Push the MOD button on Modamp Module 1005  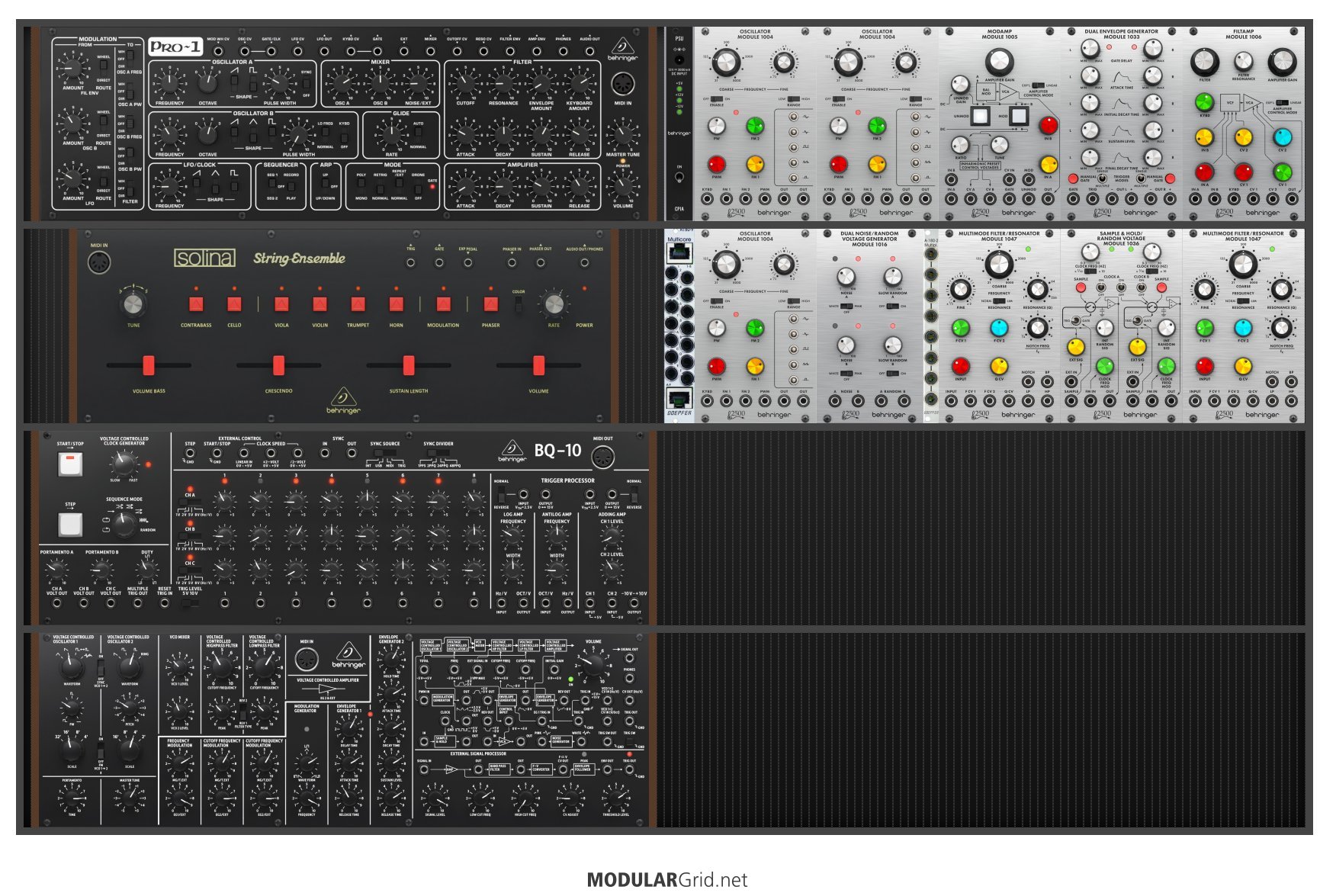click(1020, 117)
